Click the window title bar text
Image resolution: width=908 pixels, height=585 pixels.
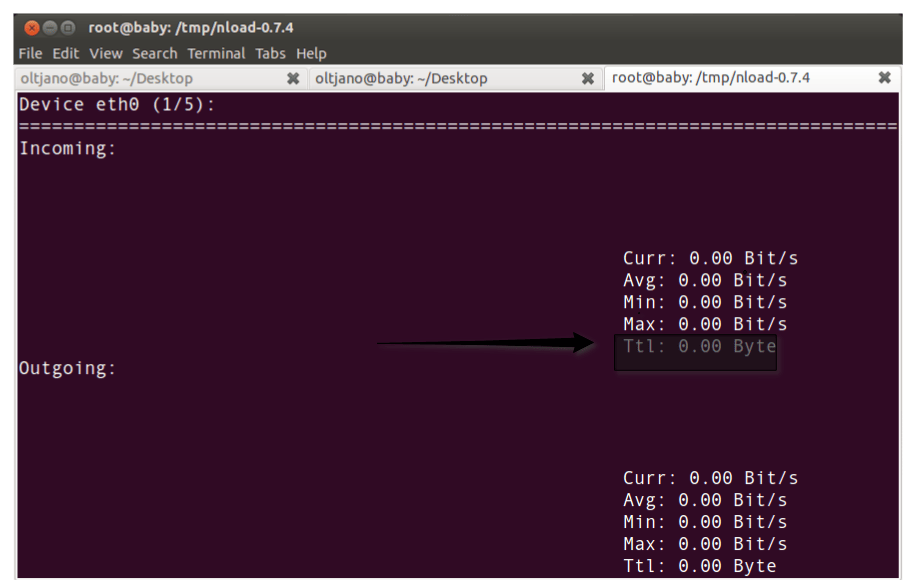[190, 28]
